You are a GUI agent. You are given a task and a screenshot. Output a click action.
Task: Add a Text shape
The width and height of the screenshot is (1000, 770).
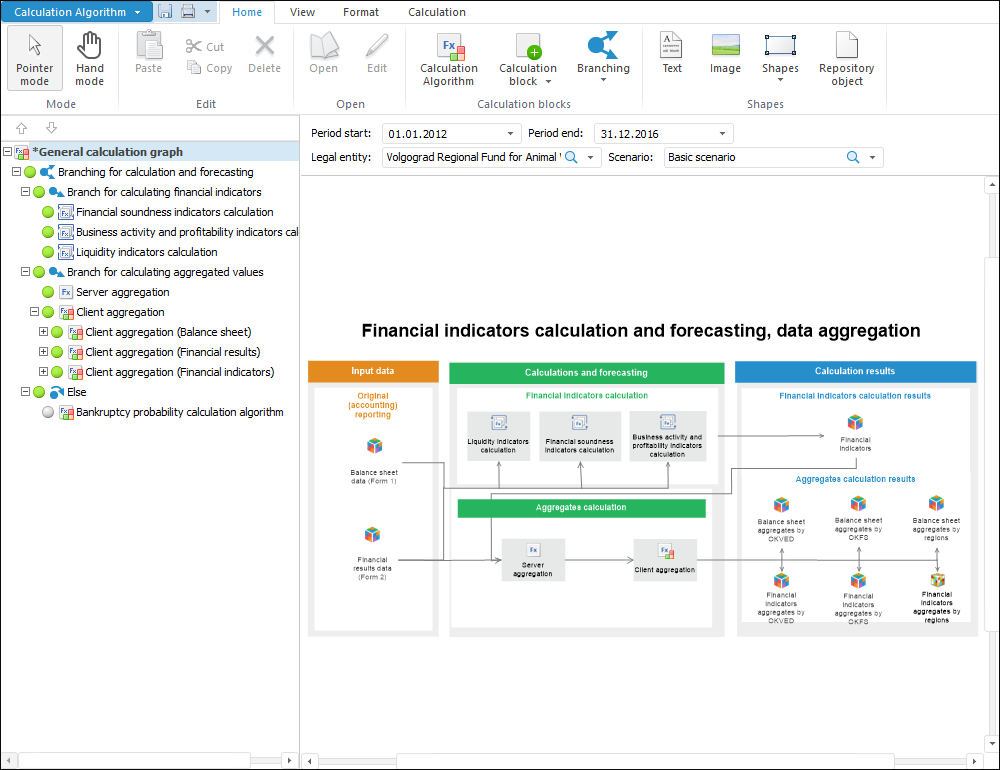671,53
